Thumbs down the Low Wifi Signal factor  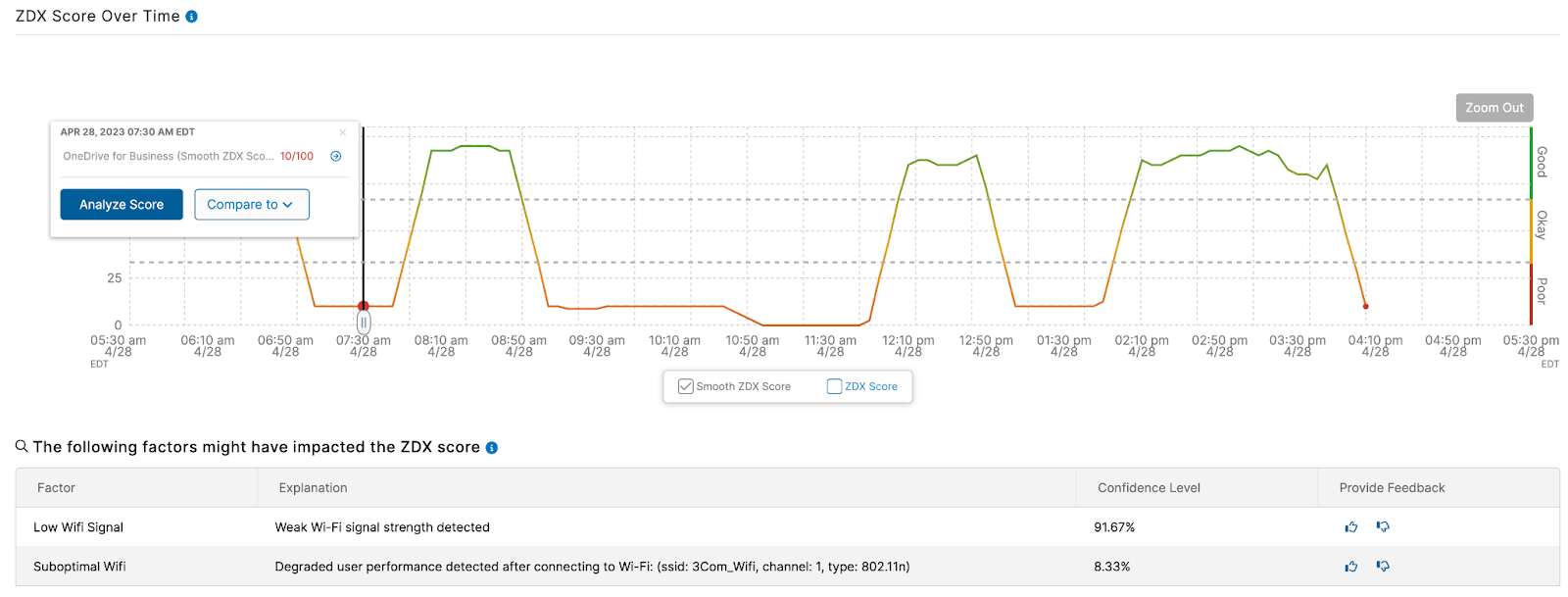tap(1383, 527)
